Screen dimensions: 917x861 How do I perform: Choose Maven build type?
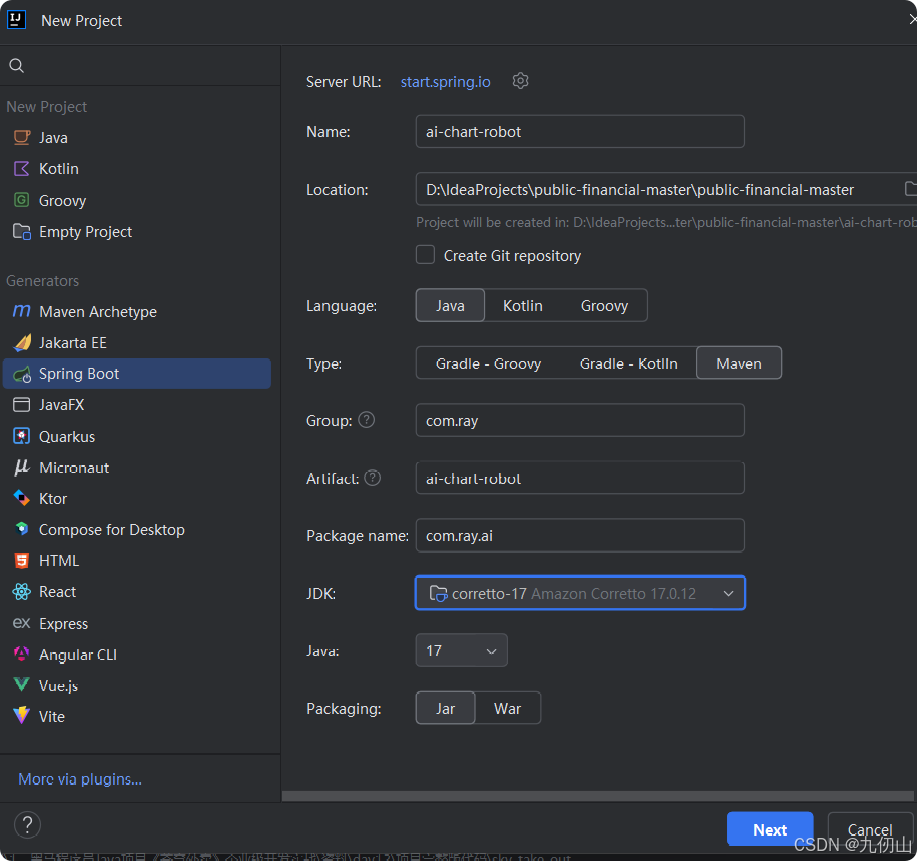pos(739,363)
